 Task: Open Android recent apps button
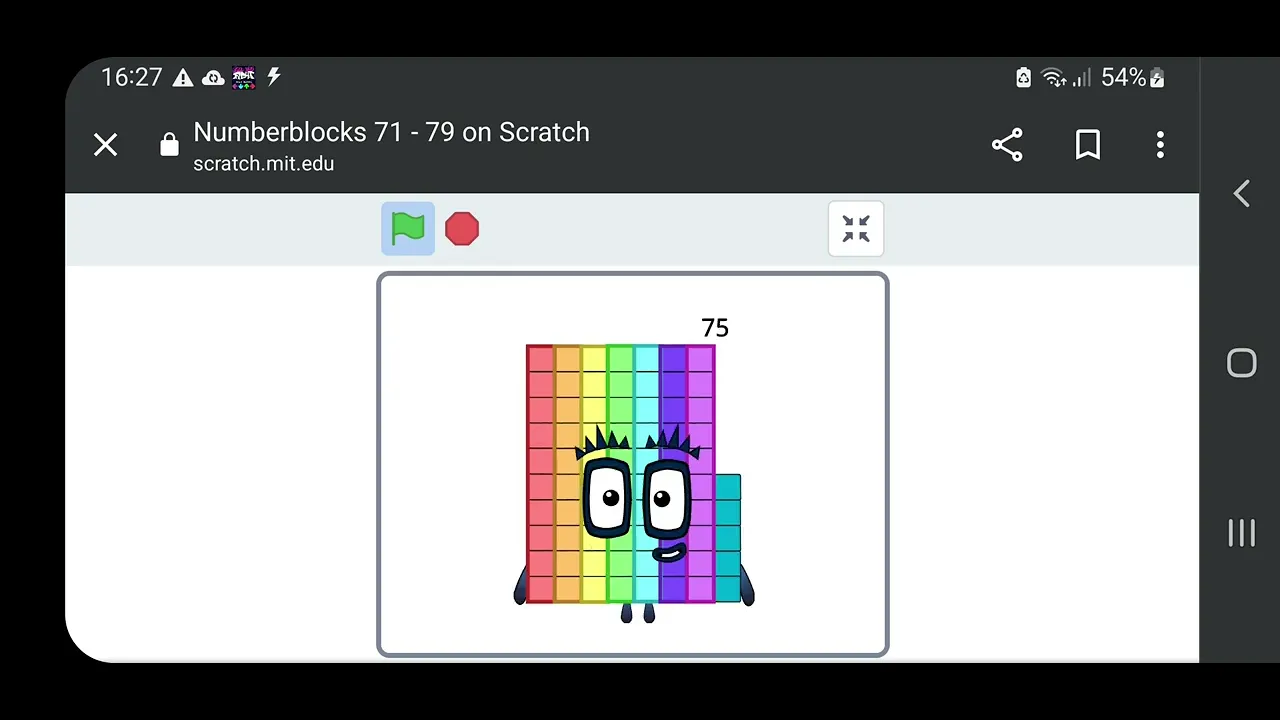tap(1241, 532)
